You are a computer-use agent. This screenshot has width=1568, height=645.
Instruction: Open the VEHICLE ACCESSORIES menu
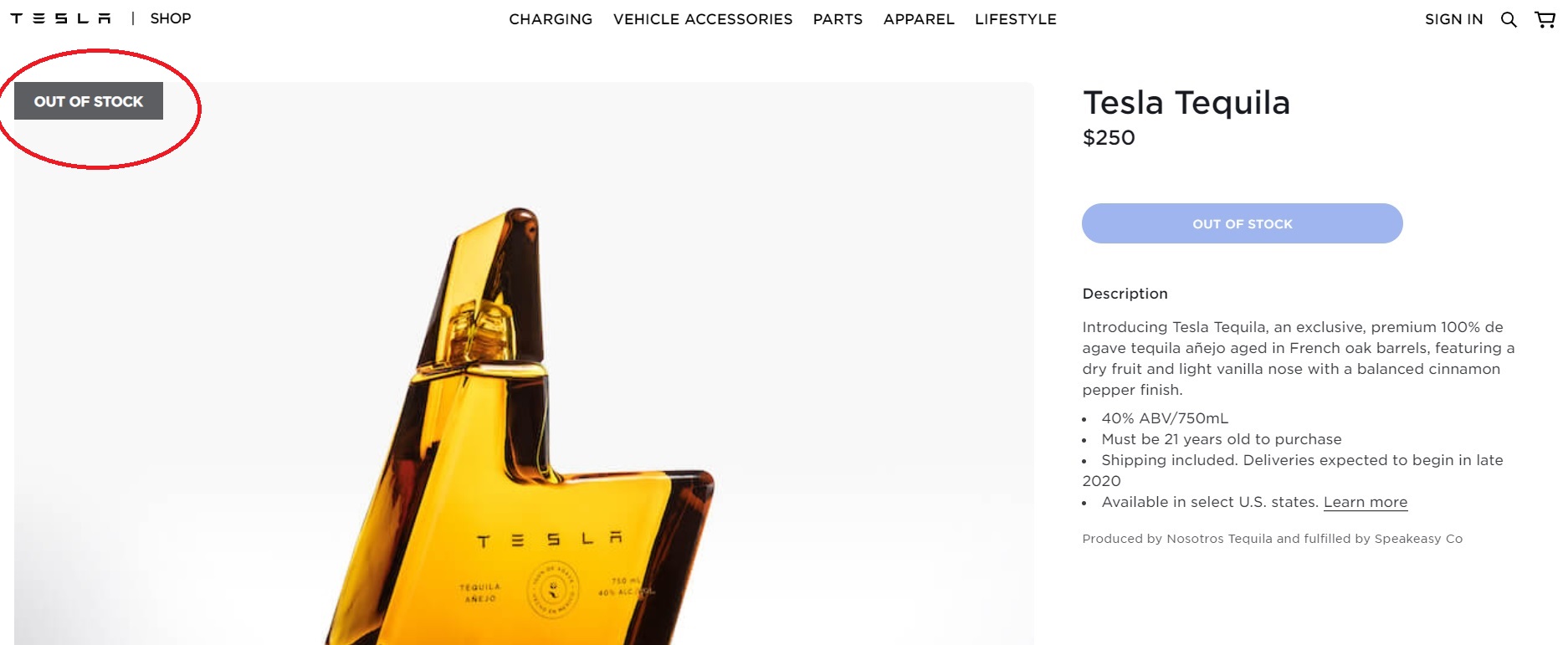point(703,19)
